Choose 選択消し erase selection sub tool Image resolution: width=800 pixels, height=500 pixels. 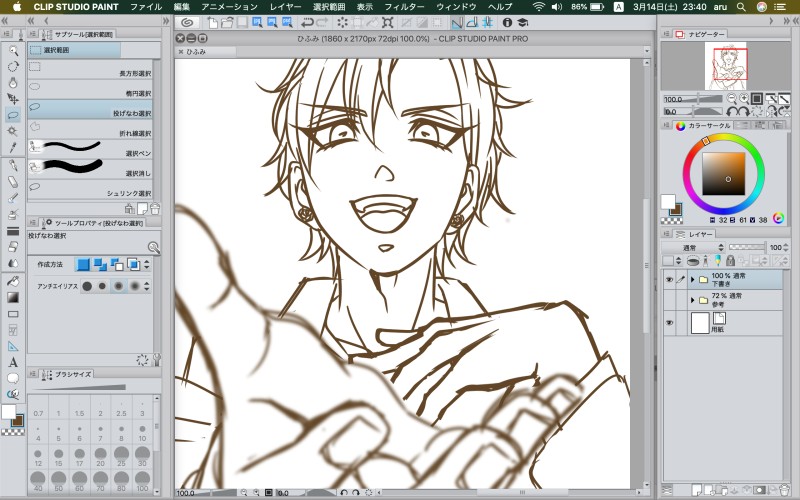tap(90, 169)
